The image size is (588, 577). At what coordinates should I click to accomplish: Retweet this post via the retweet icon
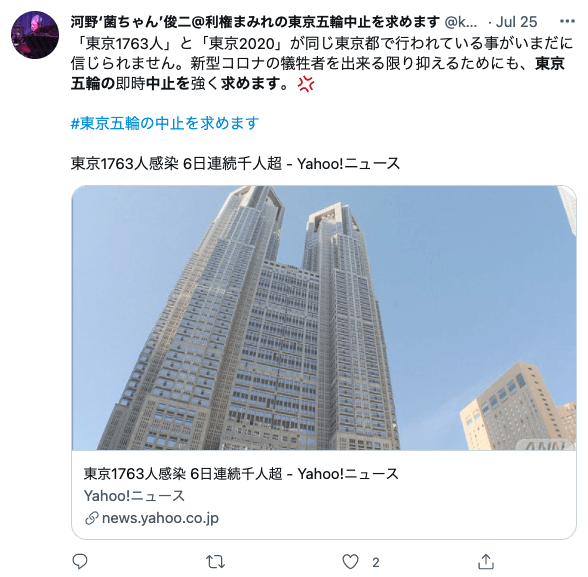(215, 562)
